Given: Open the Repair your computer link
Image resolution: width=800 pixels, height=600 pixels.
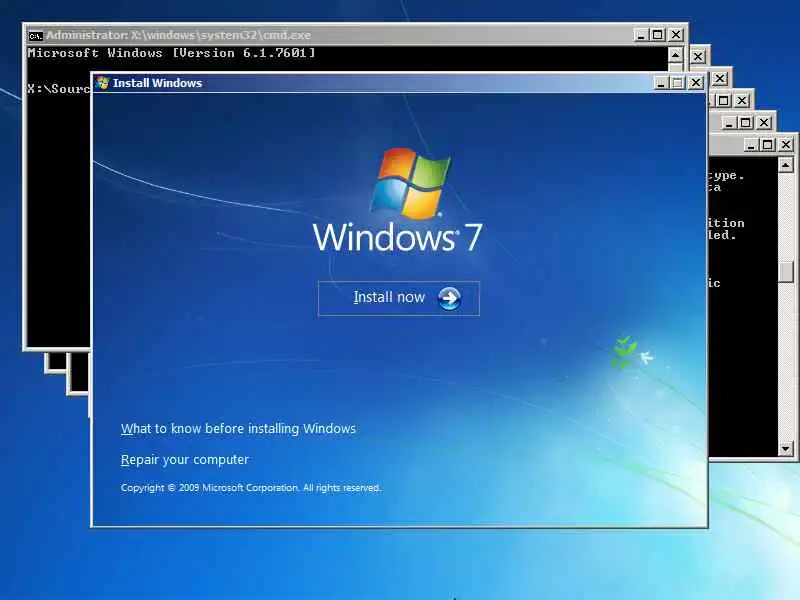Looking at the screenshot, I should (x=185, y=460).
